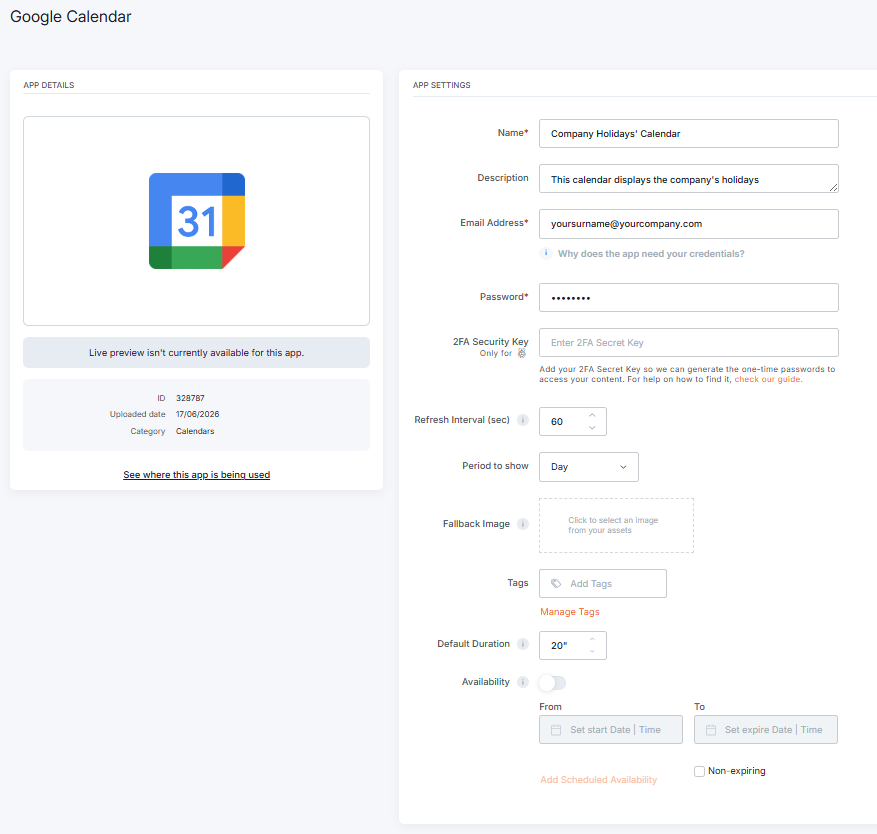Click the Google Calendar app logo

[x=197, y=221]
